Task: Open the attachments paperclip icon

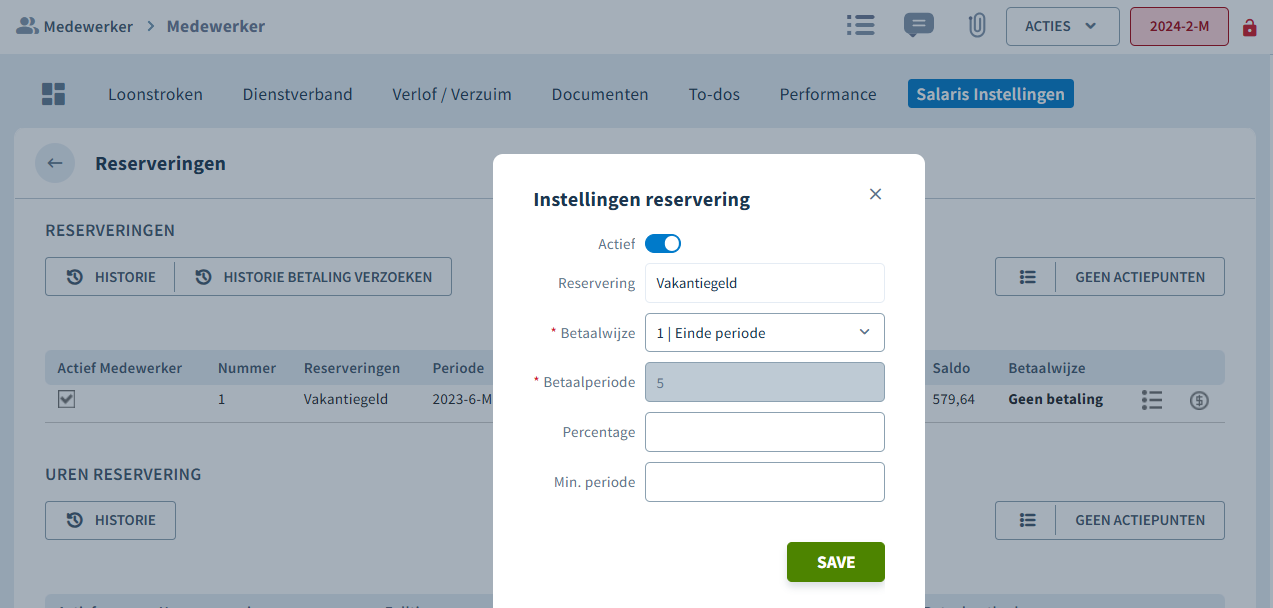Action: (x=977, y=26)
